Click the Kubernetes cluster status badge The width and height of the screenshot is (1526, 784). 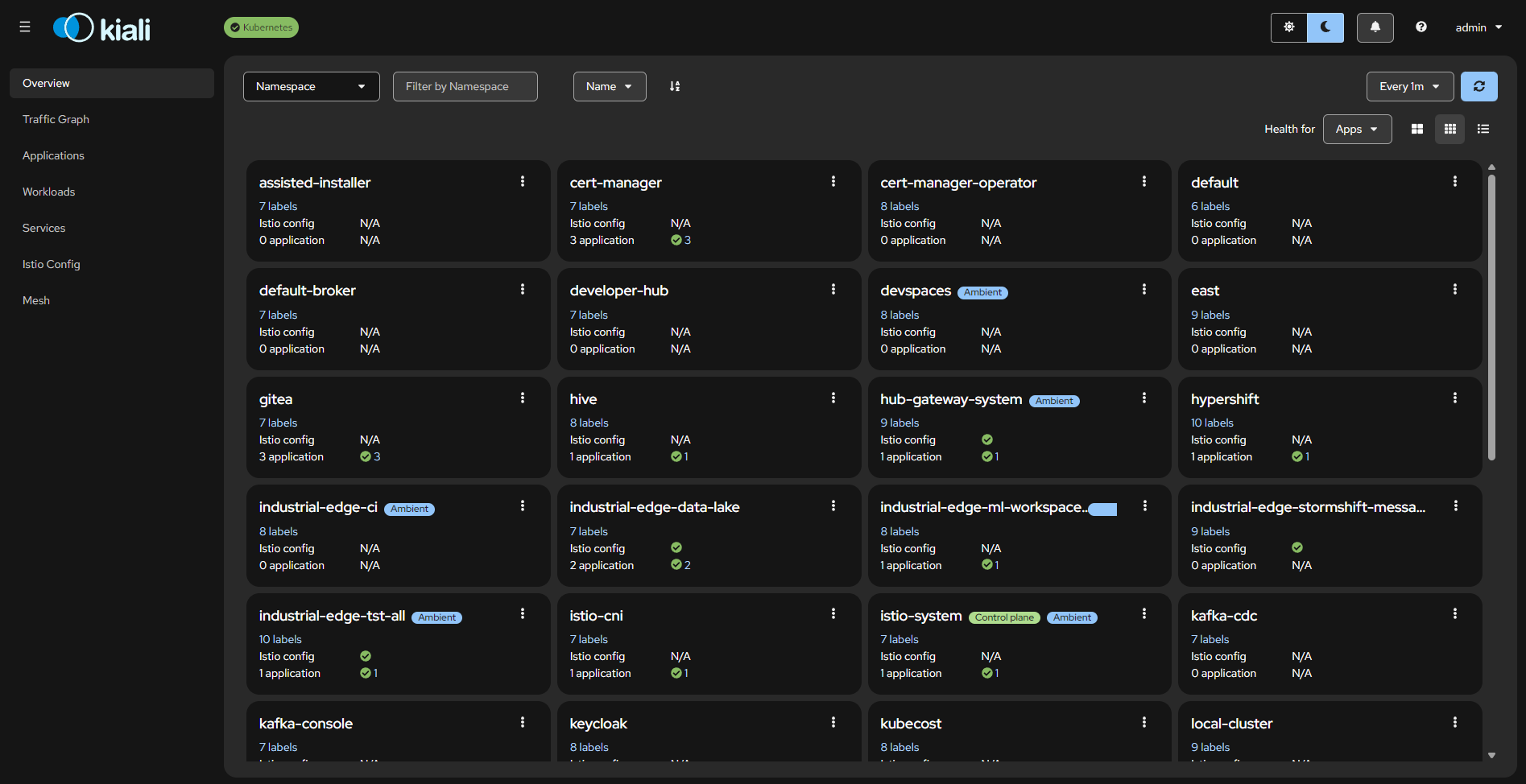pyautogui.click(x=261, y=27)
